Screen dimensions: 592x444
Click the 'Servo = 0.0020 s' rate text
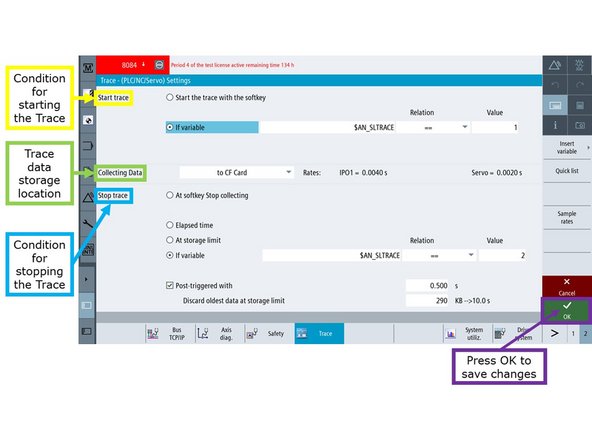pyautogui.click(x=497, y=173)
